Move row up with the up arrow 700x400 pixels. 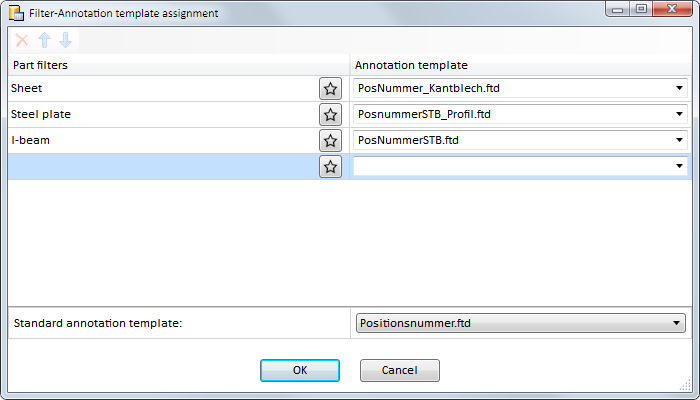pyautogui.click(x=44, y=40)
